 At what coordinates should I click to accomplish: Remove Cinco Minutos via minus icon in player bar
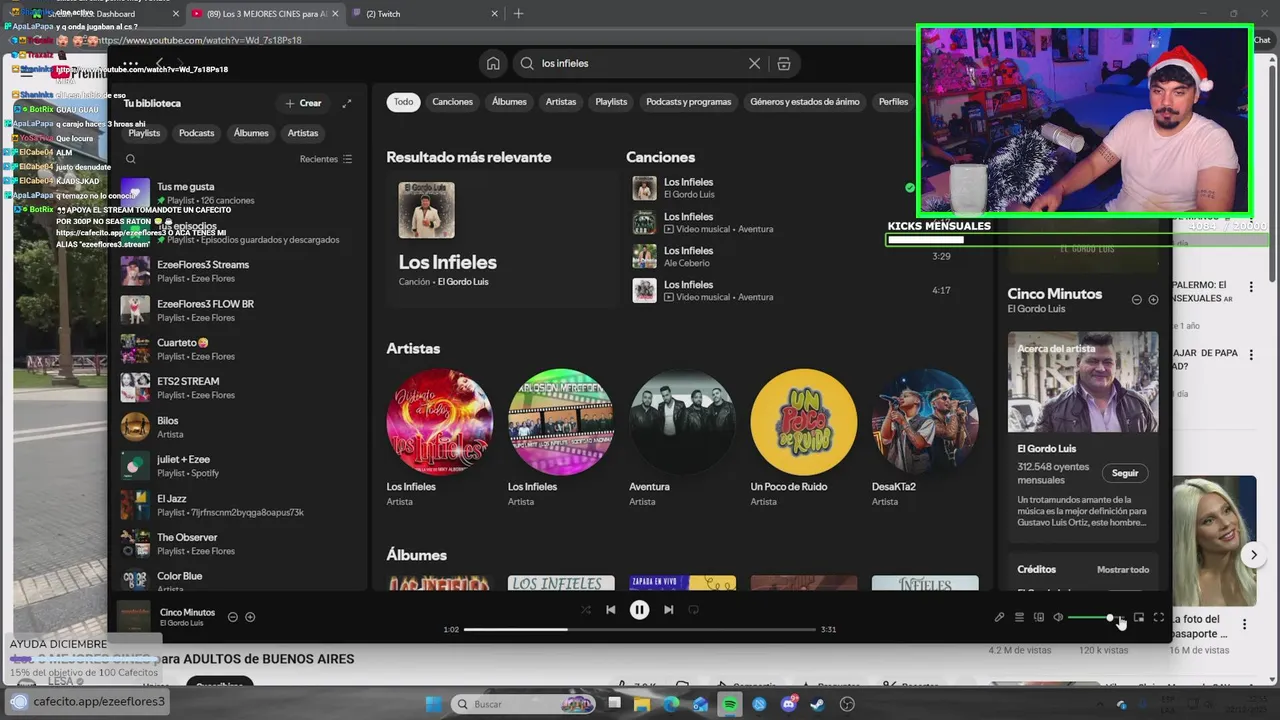click(233, 617)
